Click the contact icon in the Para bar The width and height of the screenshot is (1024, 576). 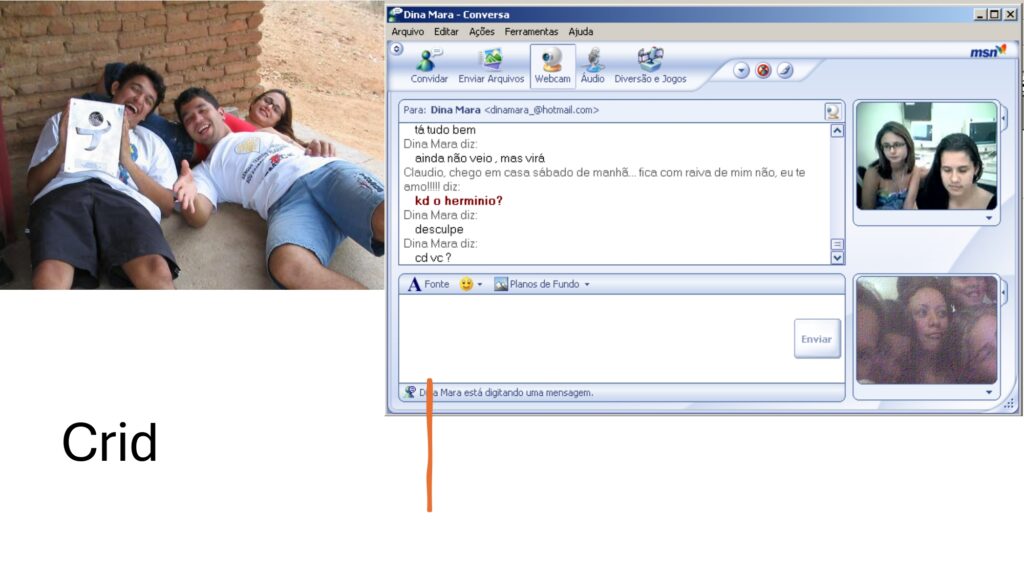point(832,111)
